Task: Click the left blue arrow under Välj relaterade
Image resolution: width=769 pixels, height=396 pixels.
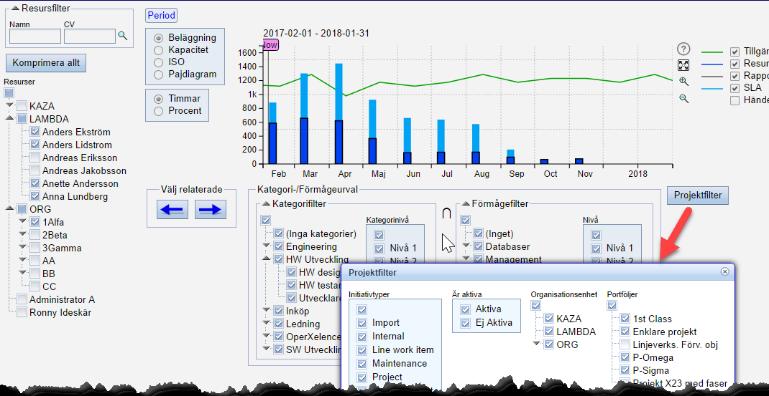Action: coord(172,210)
